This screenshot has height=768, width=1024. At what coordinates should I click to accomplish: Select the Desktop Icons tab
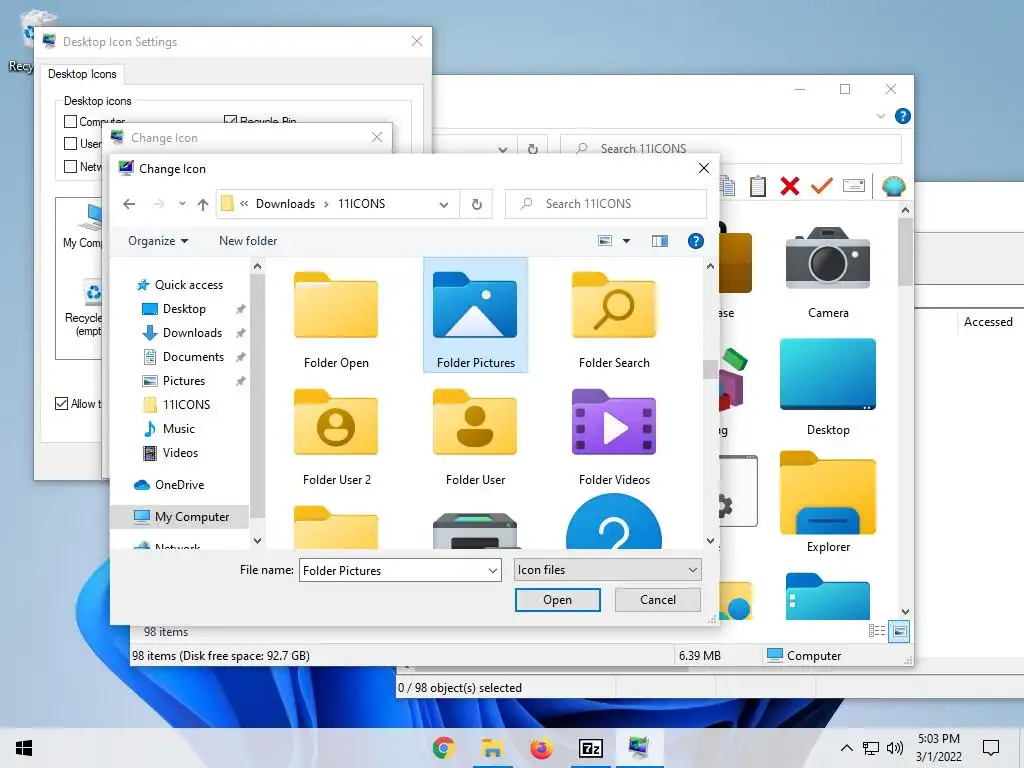click(82, 74)
